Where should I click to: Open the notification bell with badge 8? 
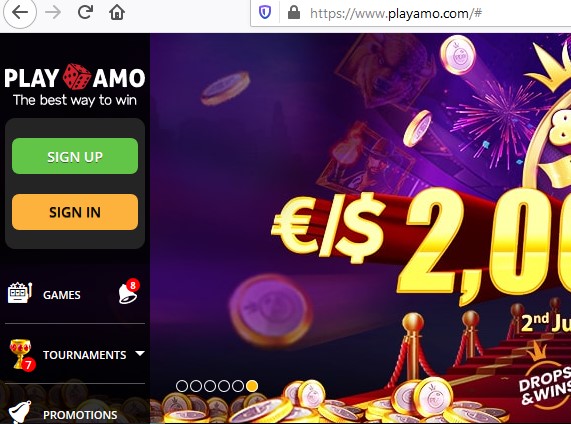coord(129,292)
